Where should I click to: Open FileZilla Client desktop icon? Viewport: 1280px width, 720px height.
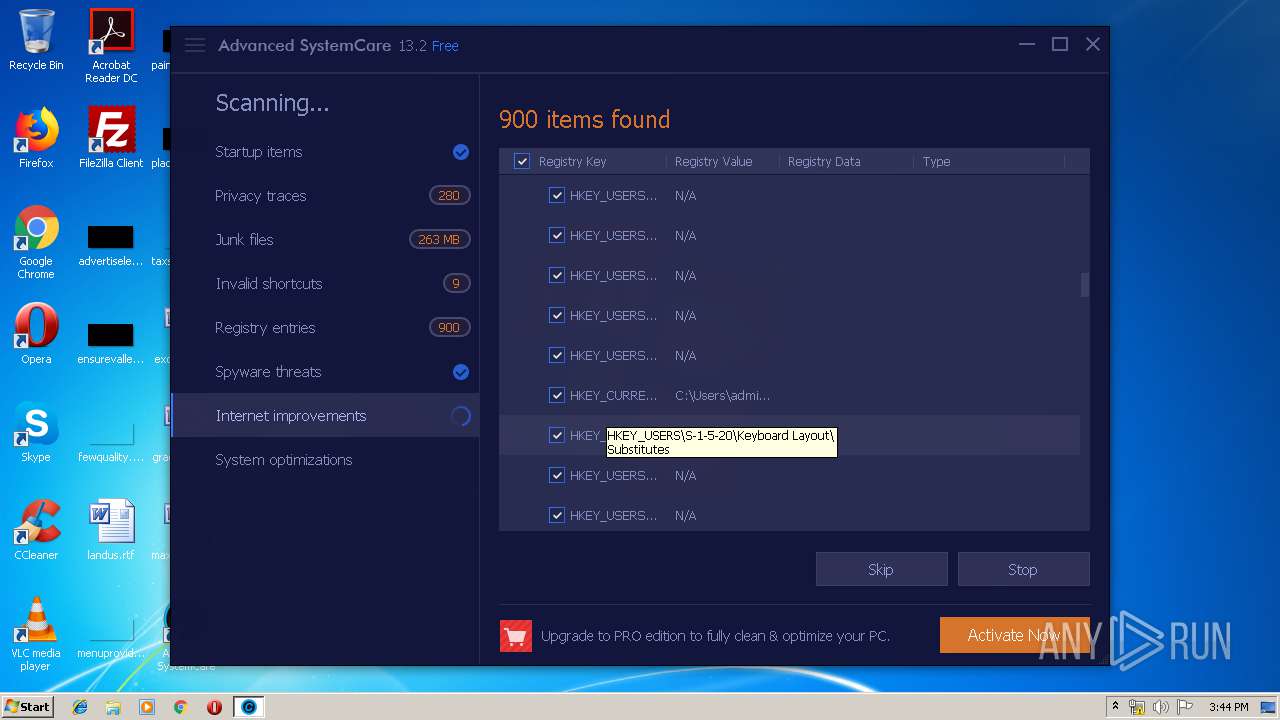coord(111,138)
